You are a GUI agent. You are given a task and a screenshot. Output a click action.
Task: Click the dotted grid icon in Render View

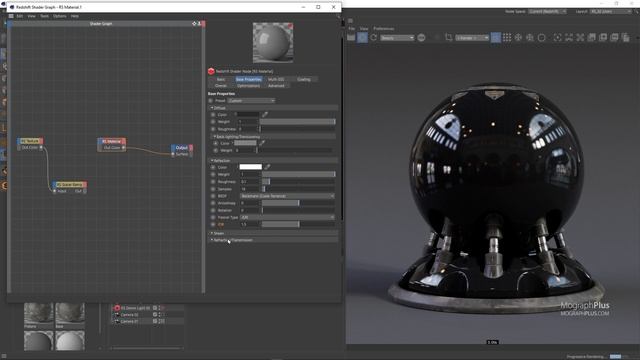coord(507,38)
